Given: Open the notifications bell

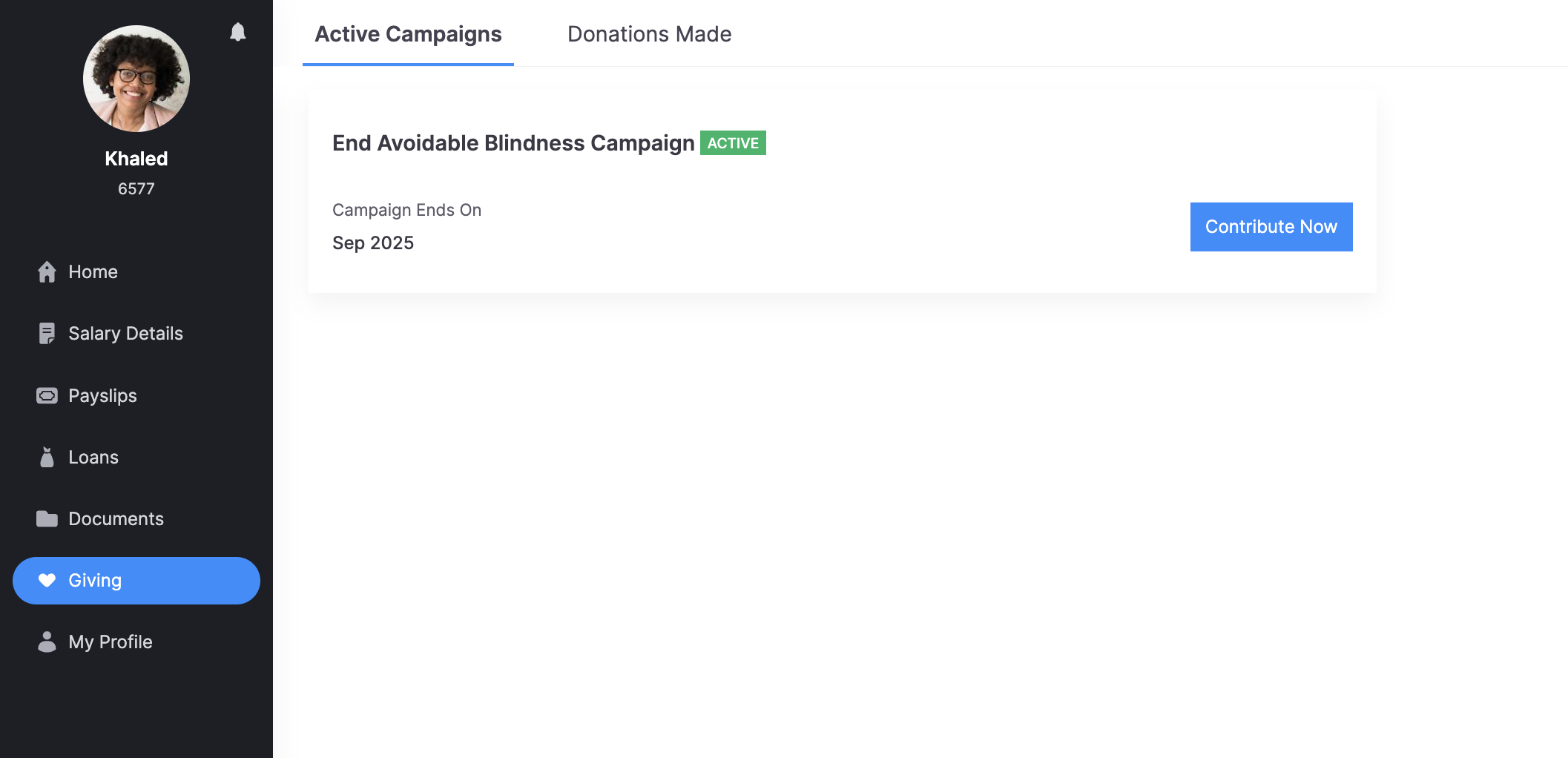Looking at the screenshot, I should coord(237,32).
